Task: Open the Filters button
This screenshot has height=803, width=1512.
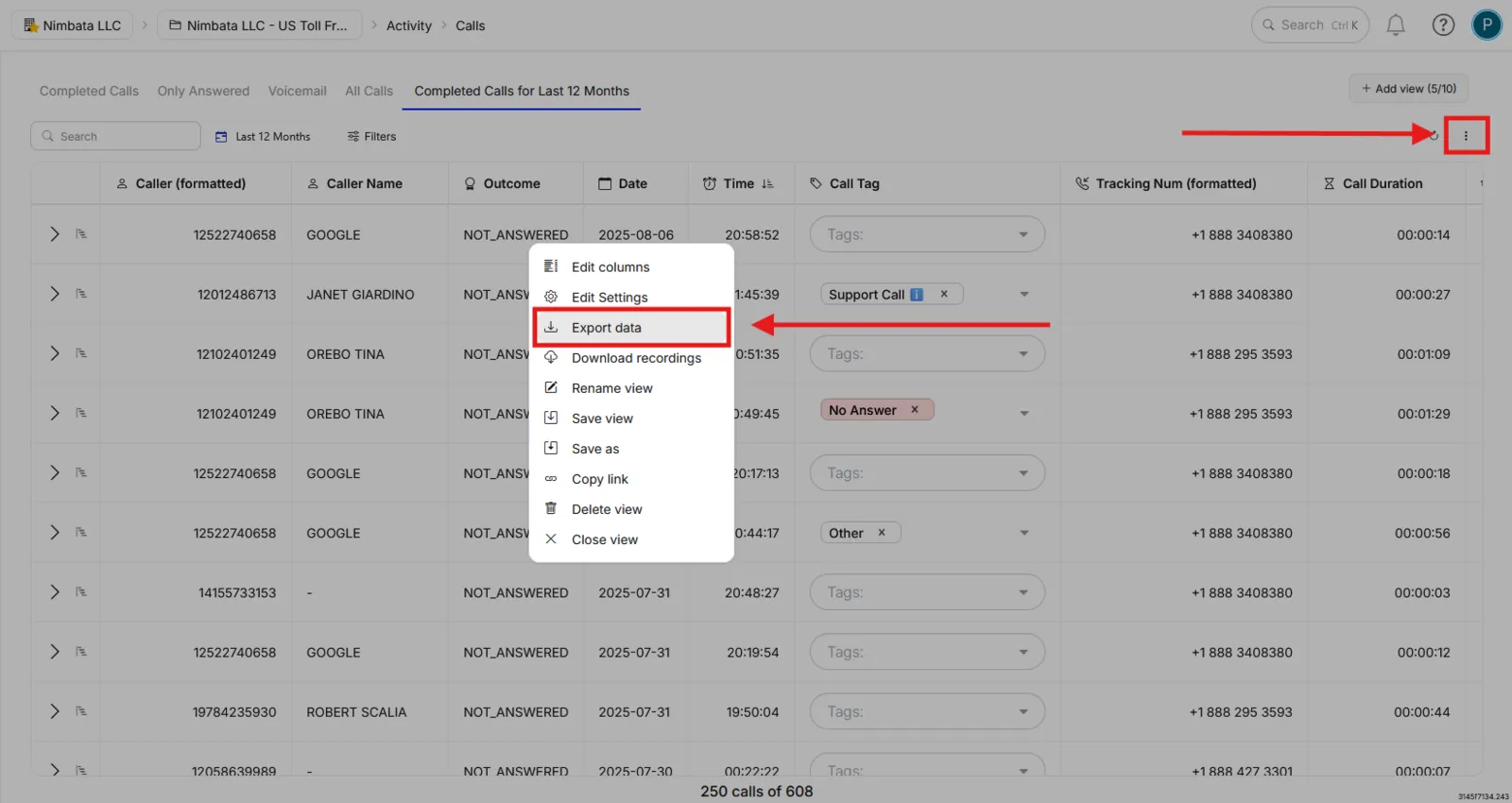Action: 371,136
